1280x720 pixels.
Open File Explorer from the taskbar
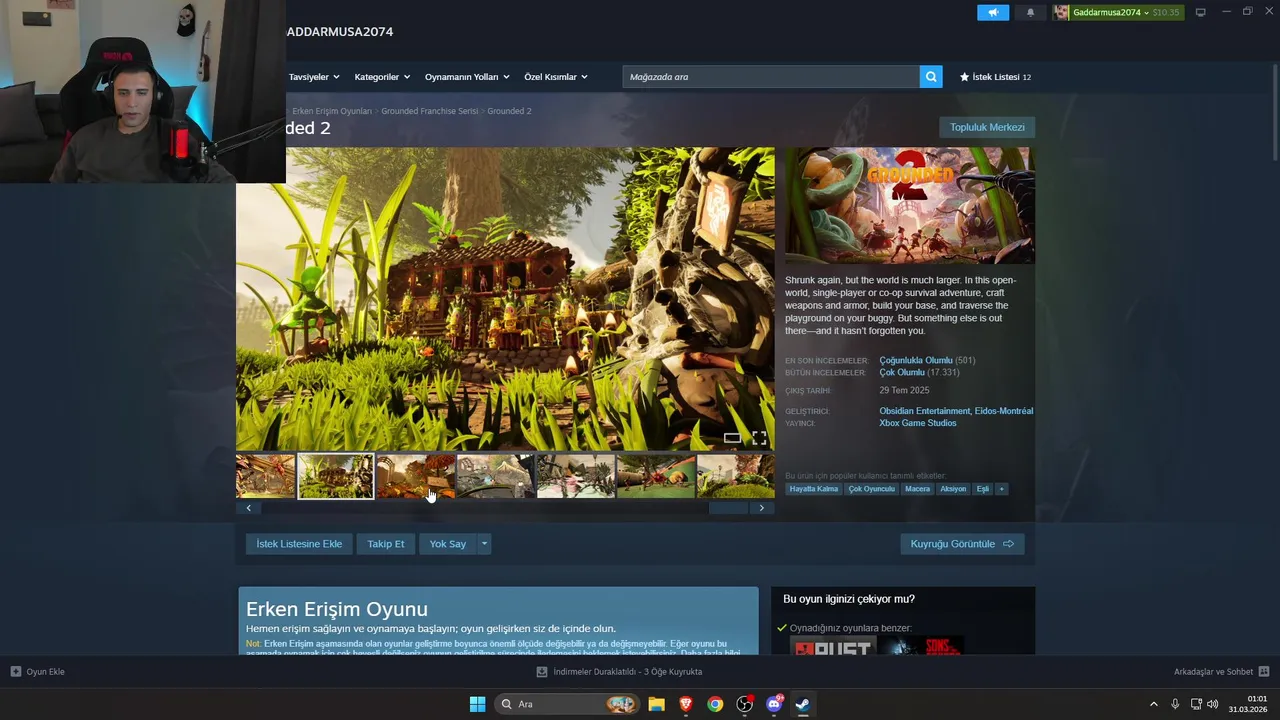[x=656, y=704]
